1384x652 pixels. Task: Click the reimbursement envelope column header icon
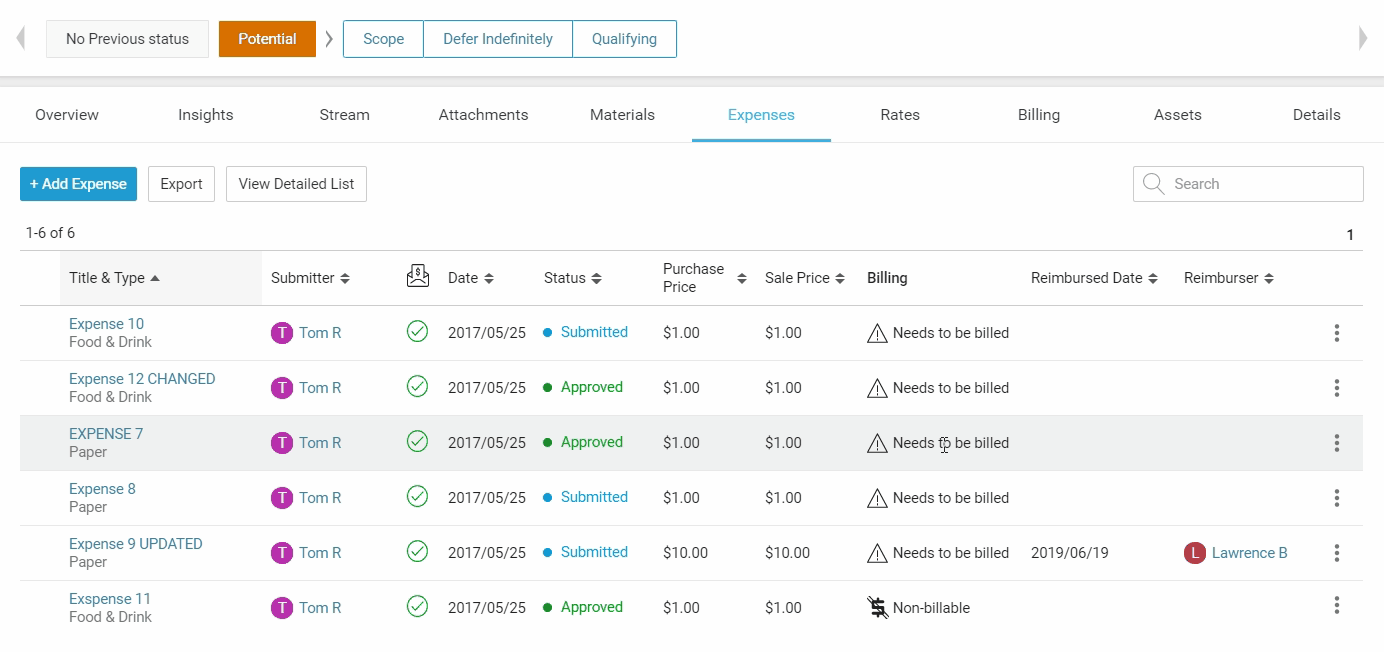pos(417,277)
